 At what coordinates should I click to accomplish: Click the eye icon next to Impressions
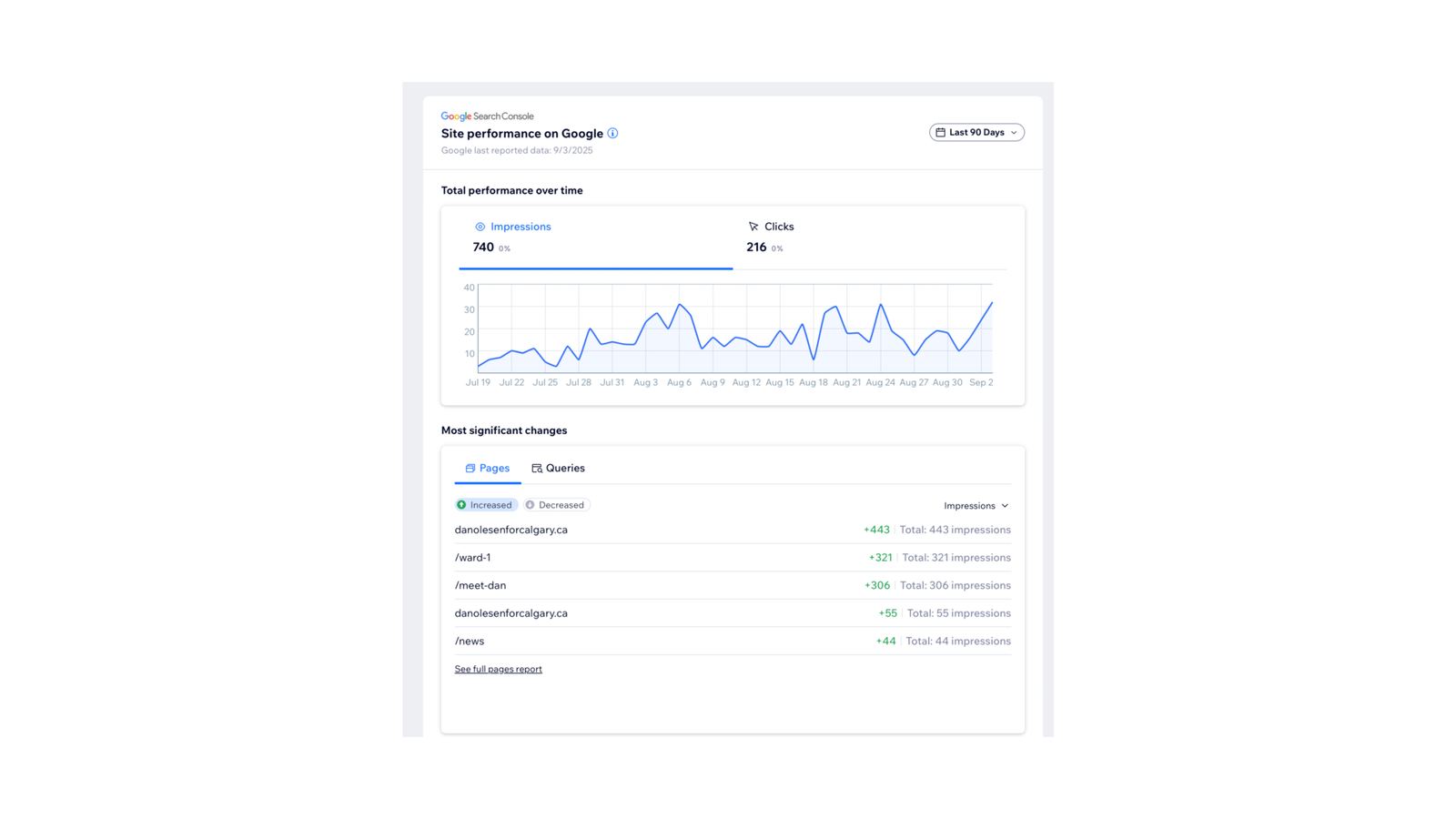(x=480, y=227)
